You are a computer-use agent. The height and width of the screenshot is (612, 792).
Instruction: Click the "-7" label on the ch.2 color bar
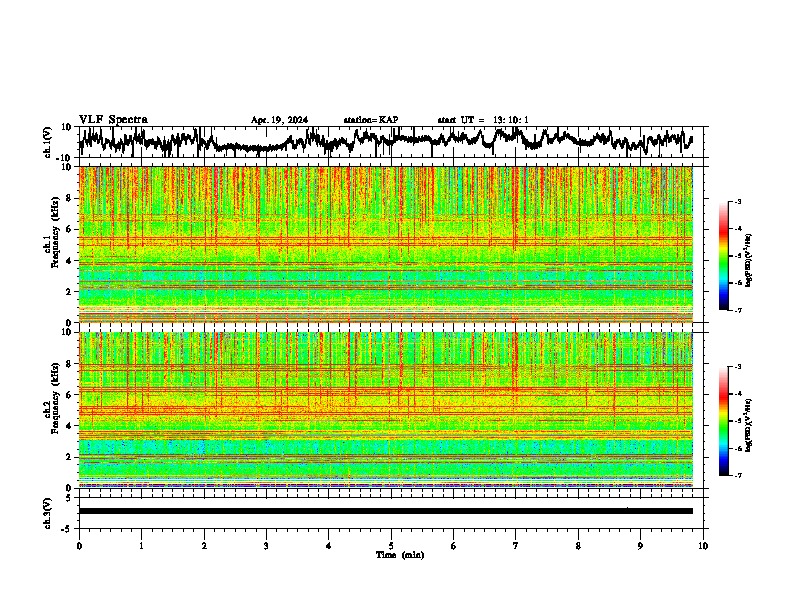coord(738,475)
